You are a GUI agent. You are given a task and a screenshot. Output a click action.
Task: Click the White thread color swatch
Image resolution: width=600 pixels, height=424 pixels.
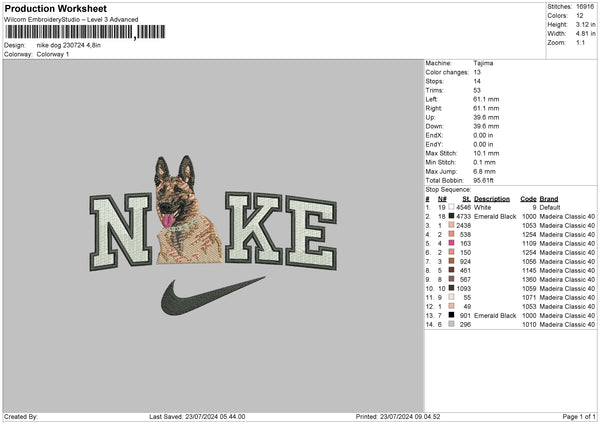[451, 207]
